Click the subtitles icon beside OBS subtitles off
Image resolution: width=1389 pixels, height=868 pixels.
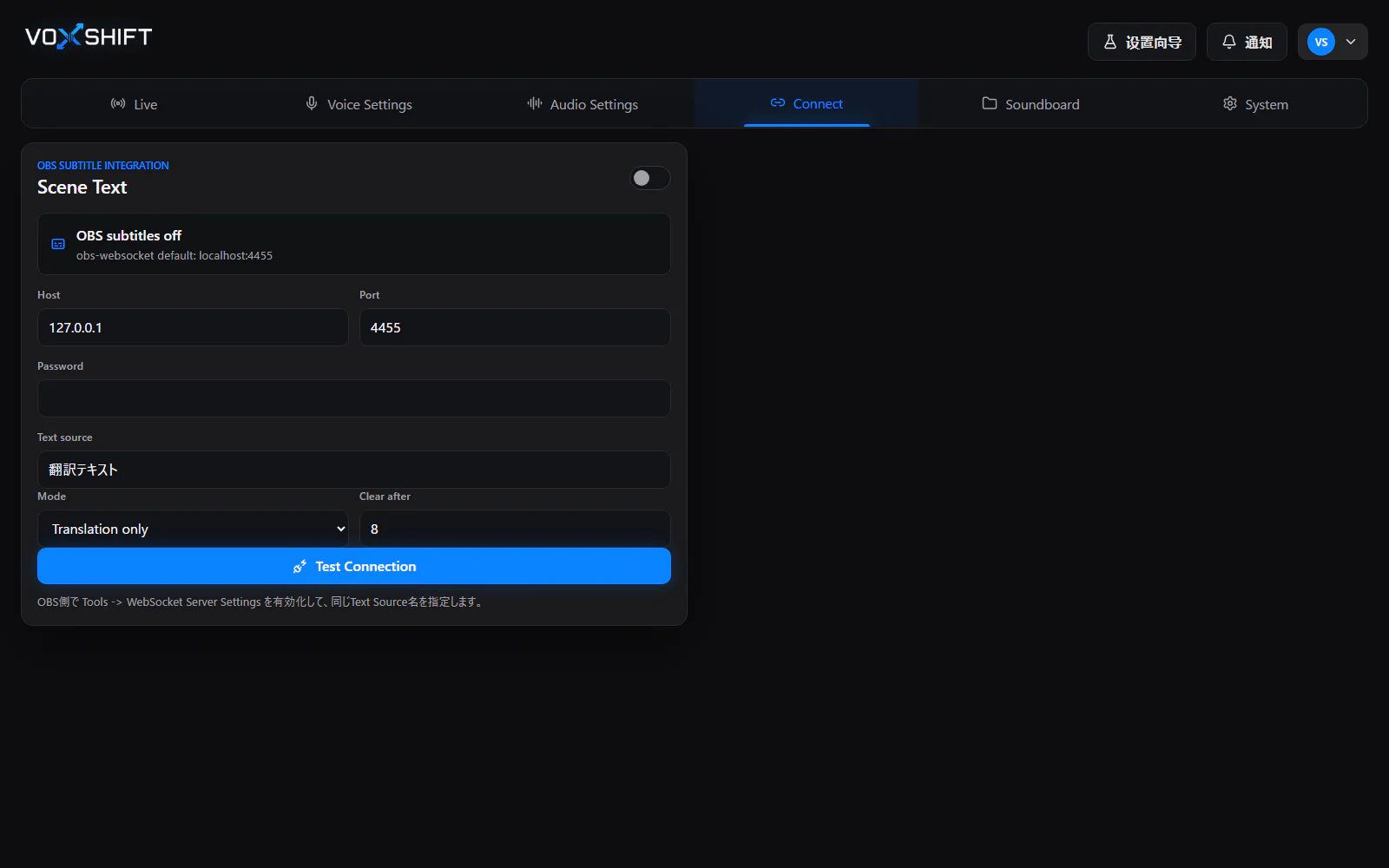click(58, 244)
